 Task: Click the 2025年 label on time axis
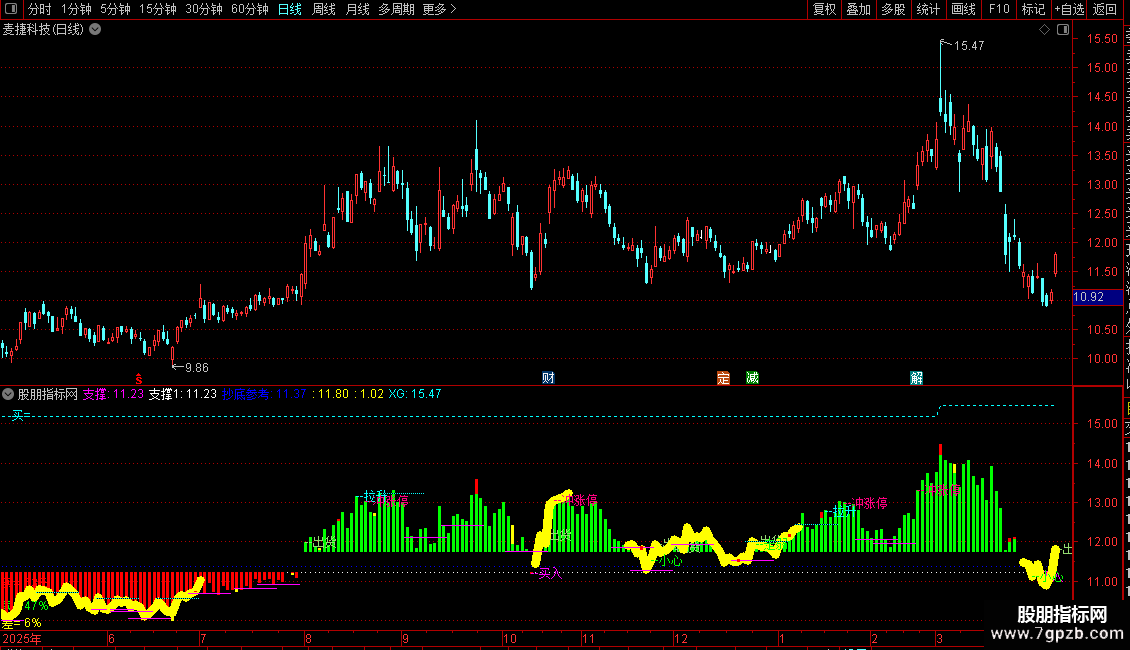click(x=22, y=638)
